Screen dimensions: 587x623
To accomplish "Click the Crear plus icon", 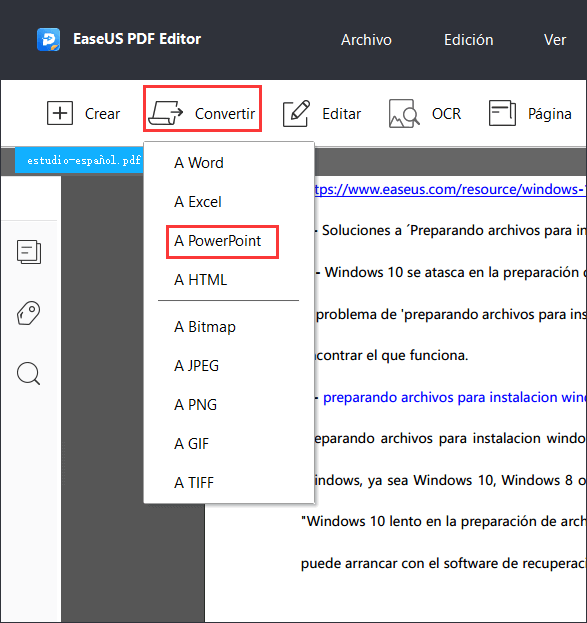I will click(60, 113).
